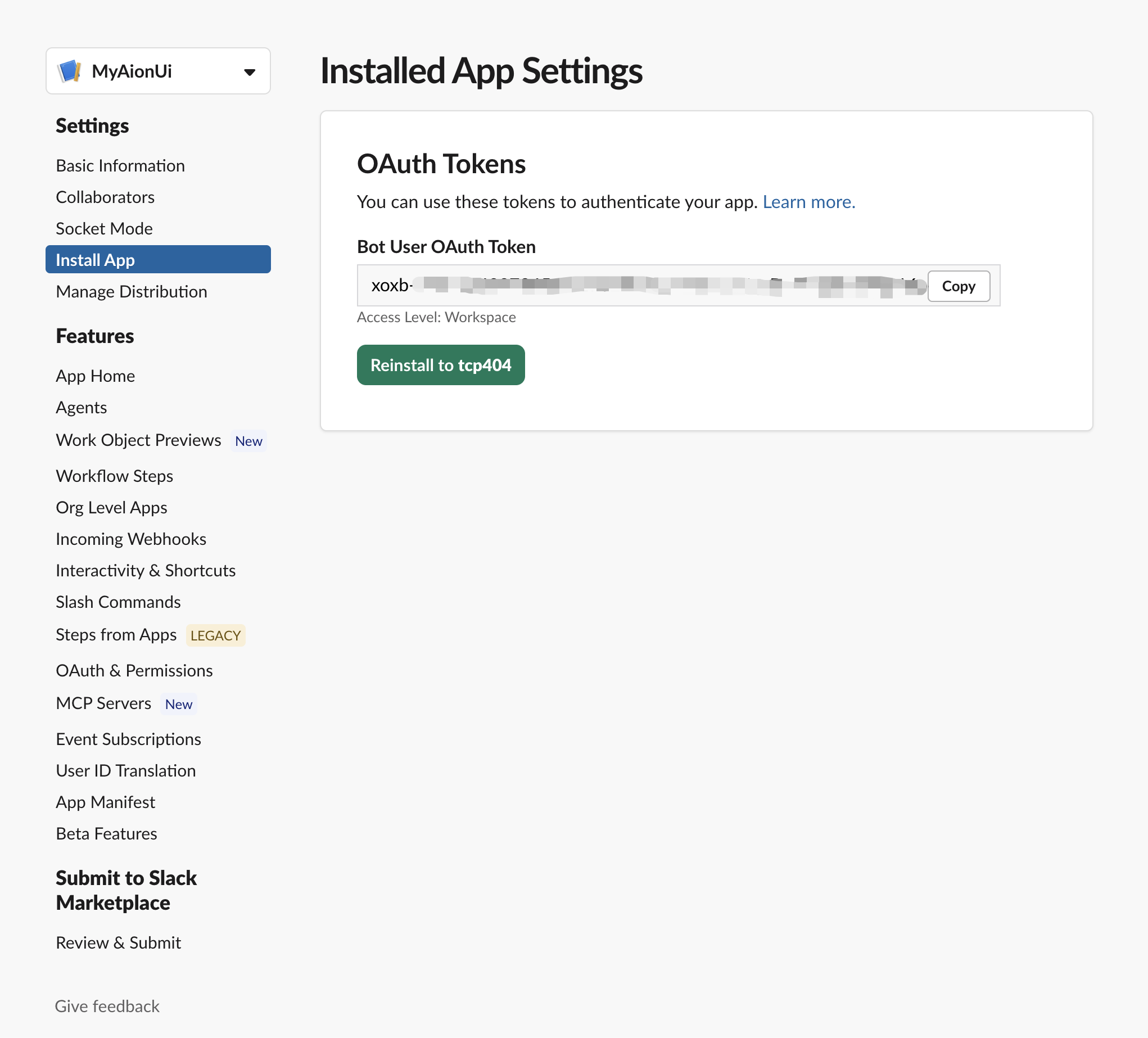Open the MyAionUi app selector dropdown
The image size is (1148, 1038).
point(158,71)
